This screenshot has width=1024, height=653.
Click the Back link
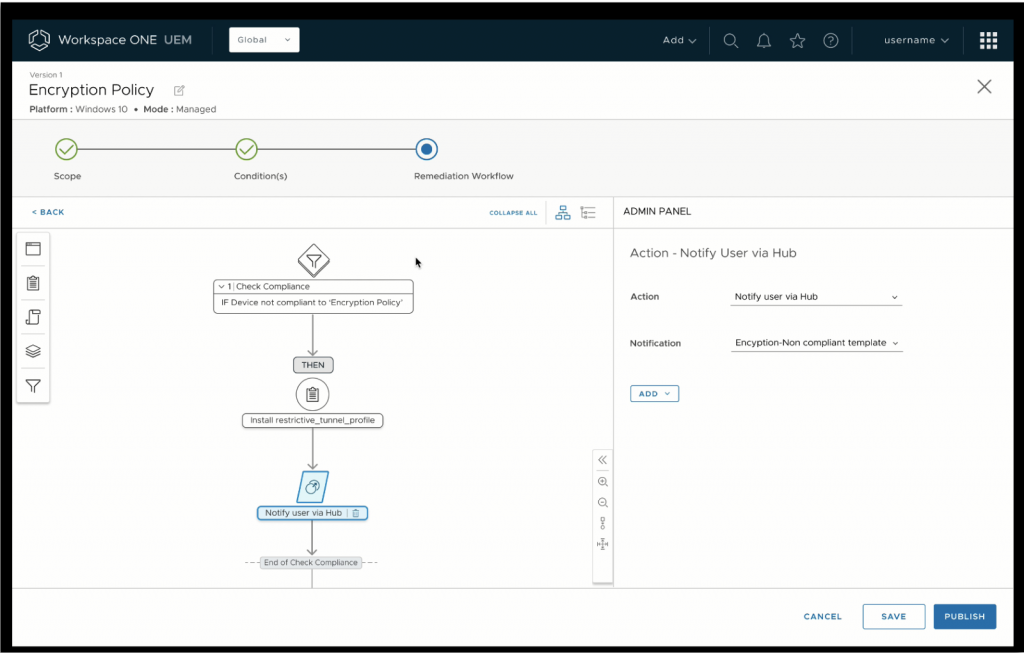tap(48, 213)
